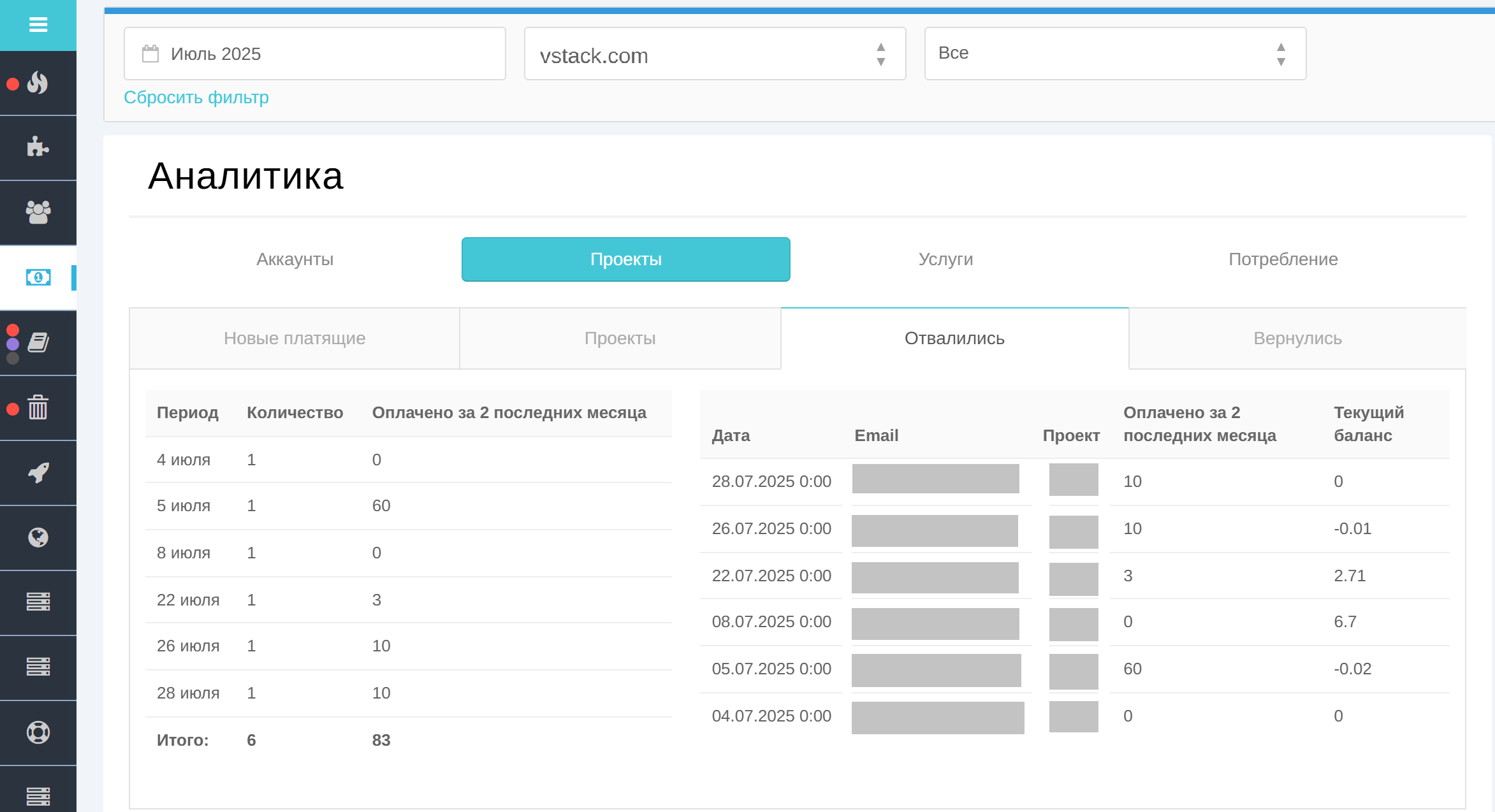Viewport: 1495px width, 812px height.
Task: Click the Текущий баланс column header
Action: coord(1369,424)
